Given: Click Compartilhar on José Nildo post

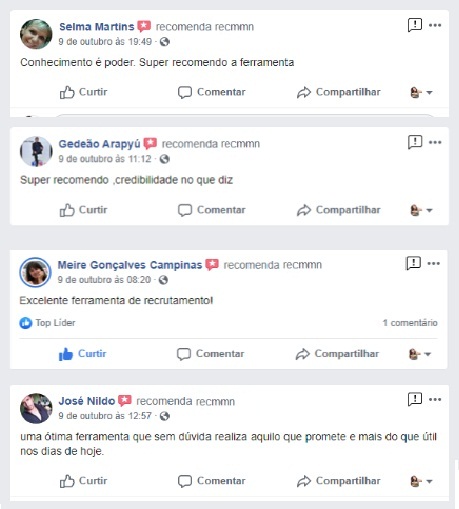Looking at the screenshot, I should (x=339, y=481).
